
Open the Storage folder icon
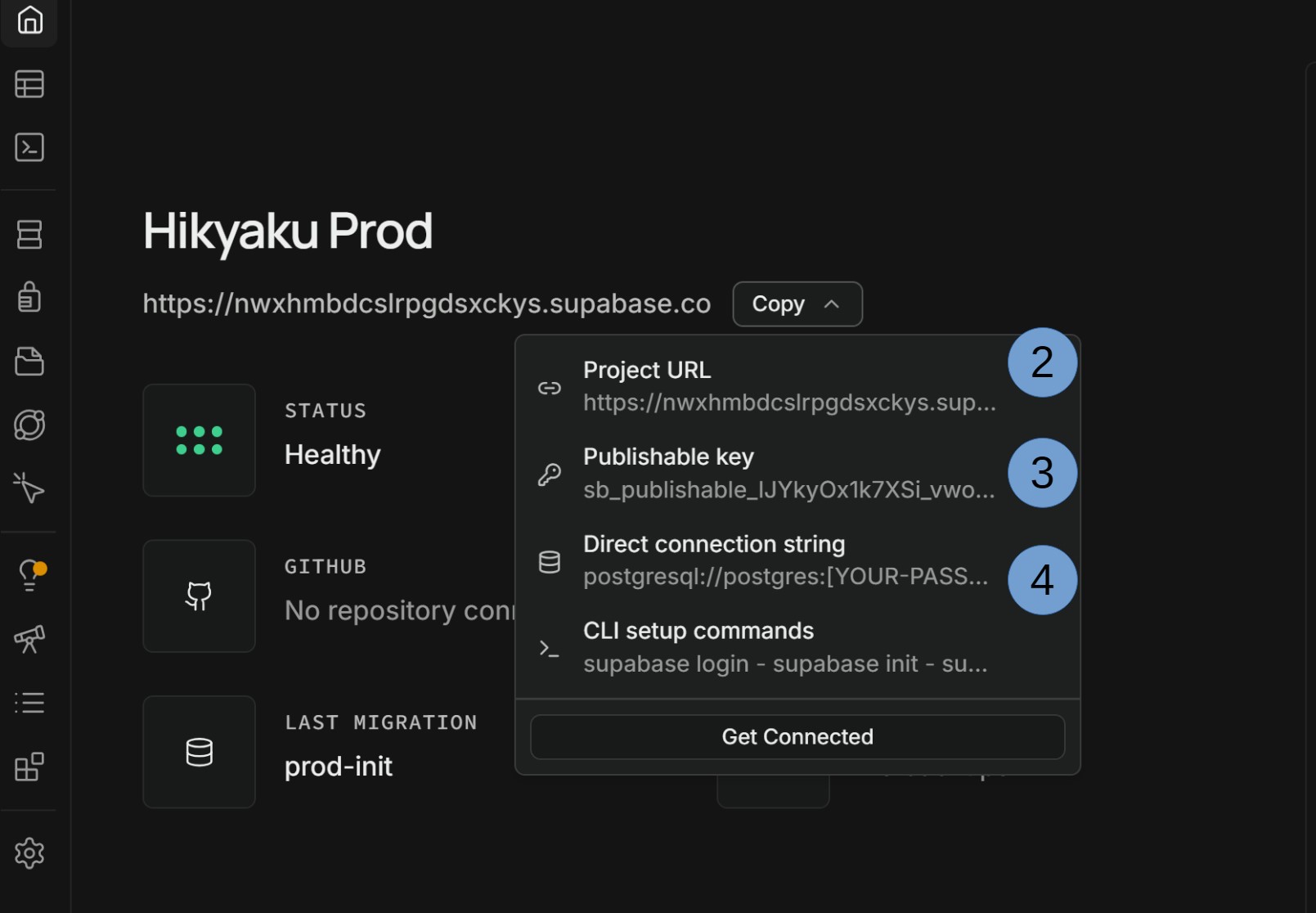tap(29, 361)
